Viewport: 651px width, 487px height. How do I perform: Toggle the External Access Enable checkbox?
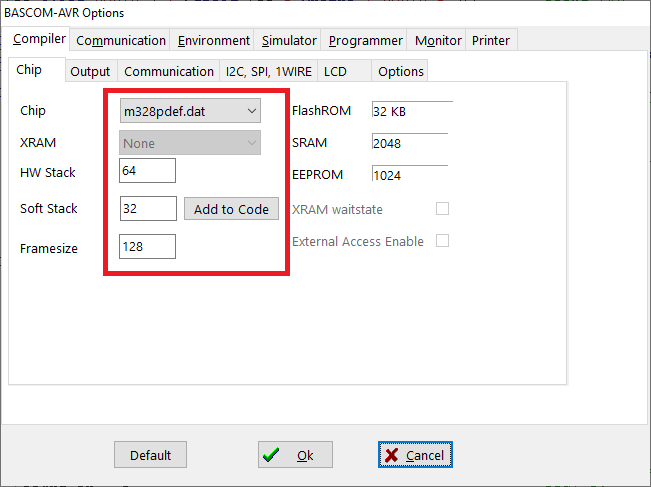[x=442, y=240]
